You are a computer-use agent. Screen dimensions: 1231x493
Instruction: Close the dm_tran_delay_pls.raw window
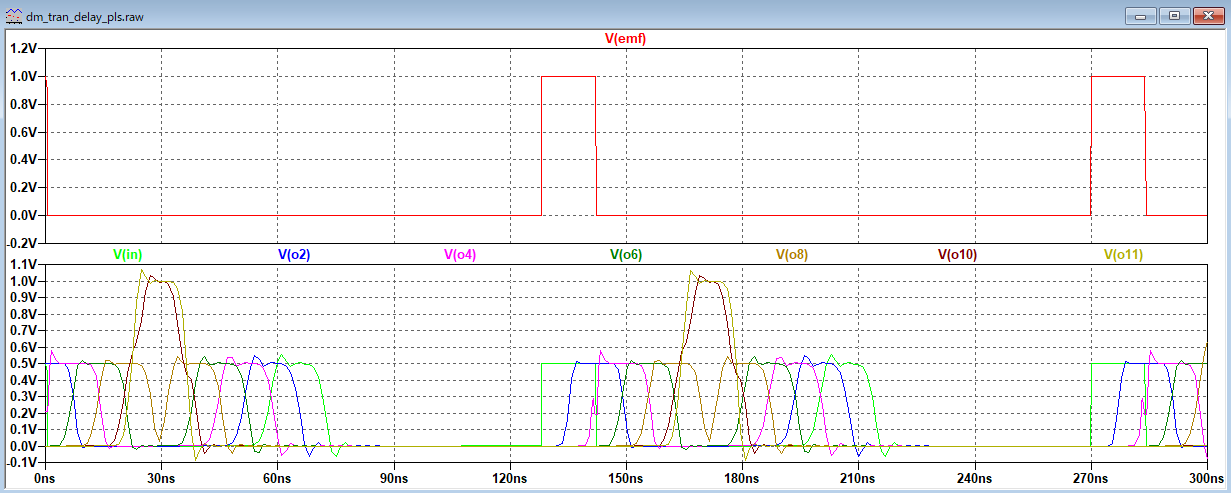1207,16
